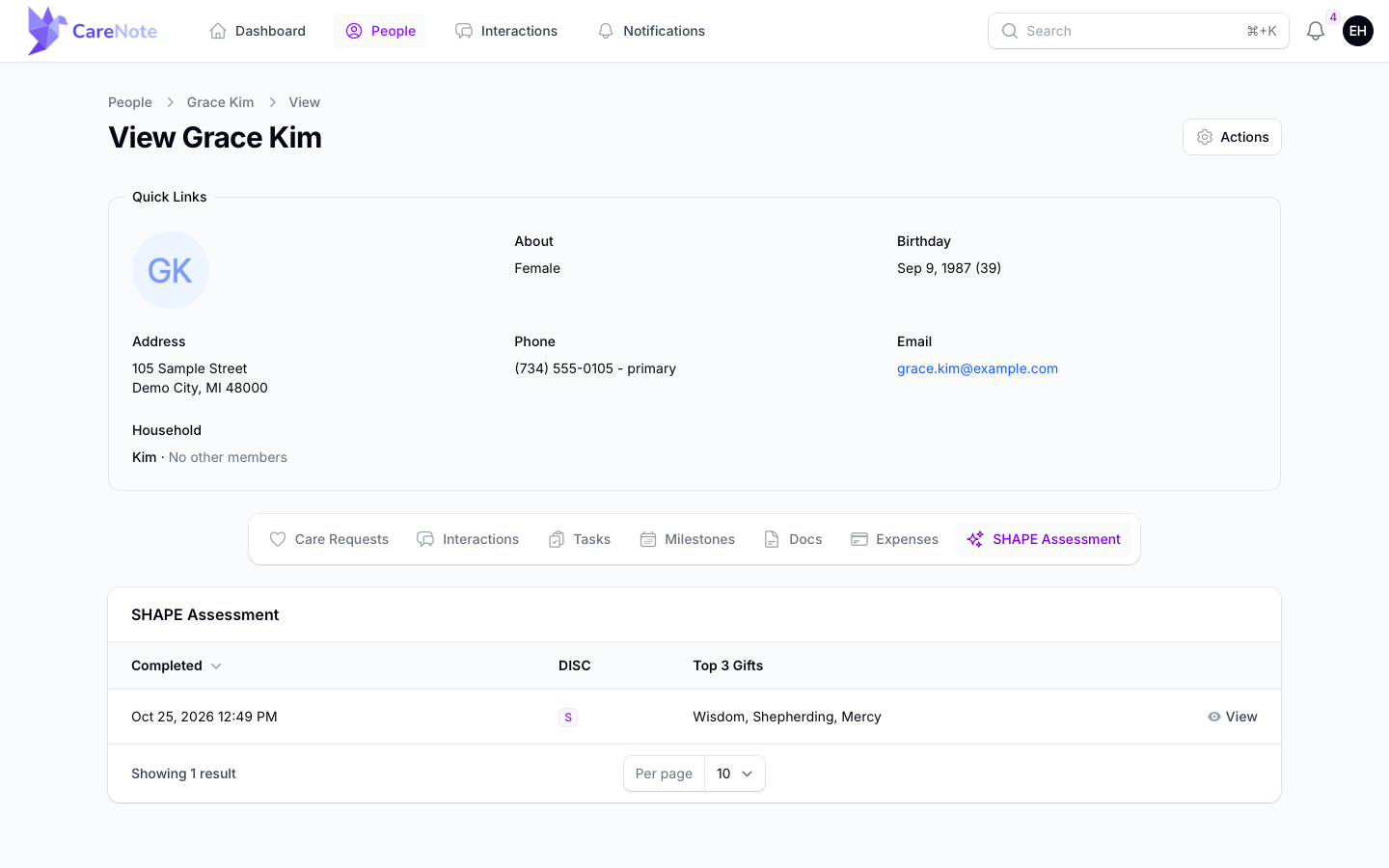Sort by the Completed column chevron
Screen dimensions: 1389x868
click(x=216, y=666)
